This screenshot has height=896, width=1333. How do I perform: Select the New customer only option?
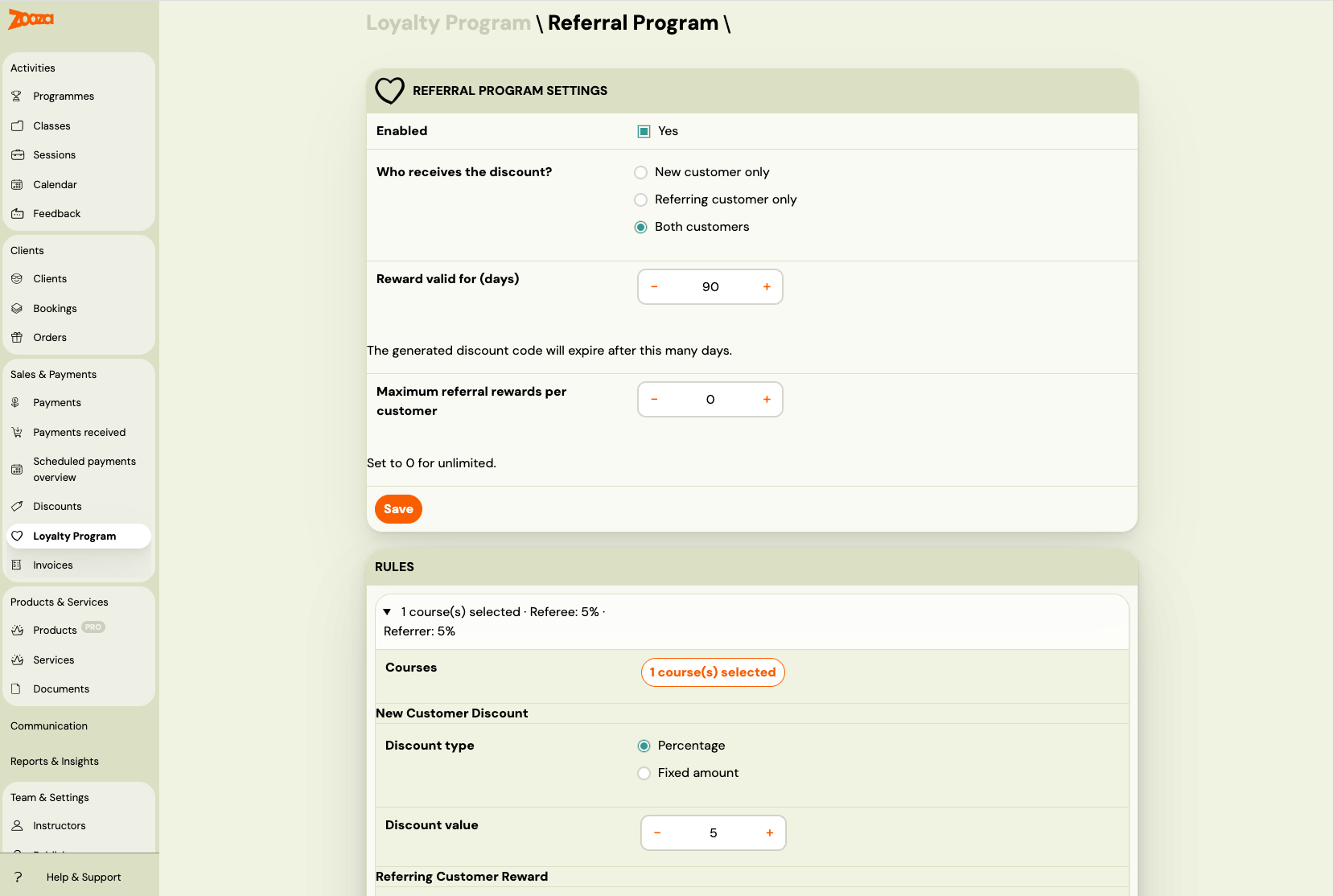(x=640, y=172)
